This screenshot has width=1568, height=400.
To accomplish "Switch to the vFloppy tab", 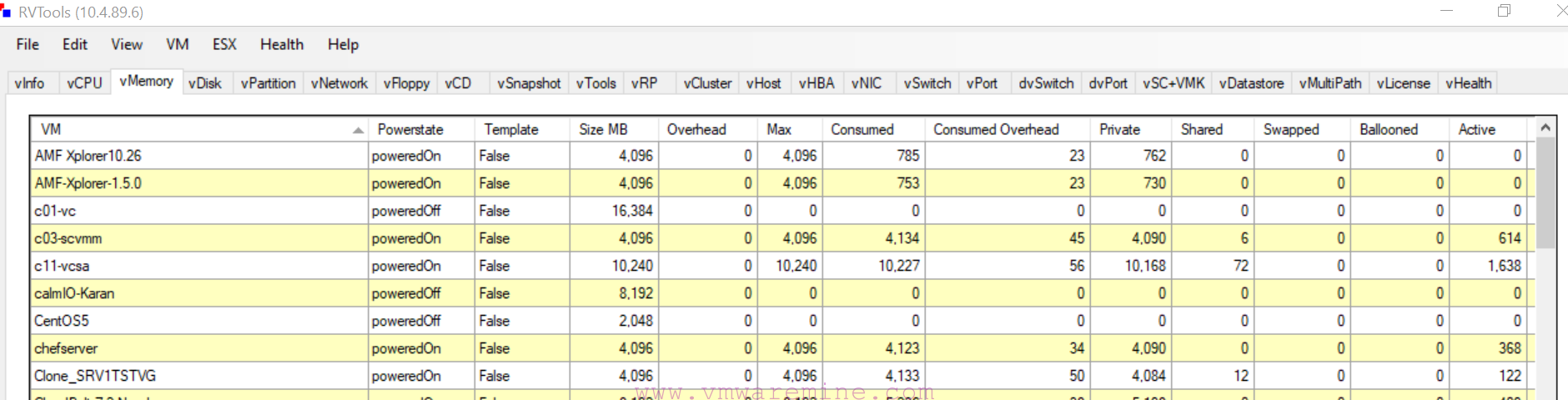I will [x=406, y=83].
